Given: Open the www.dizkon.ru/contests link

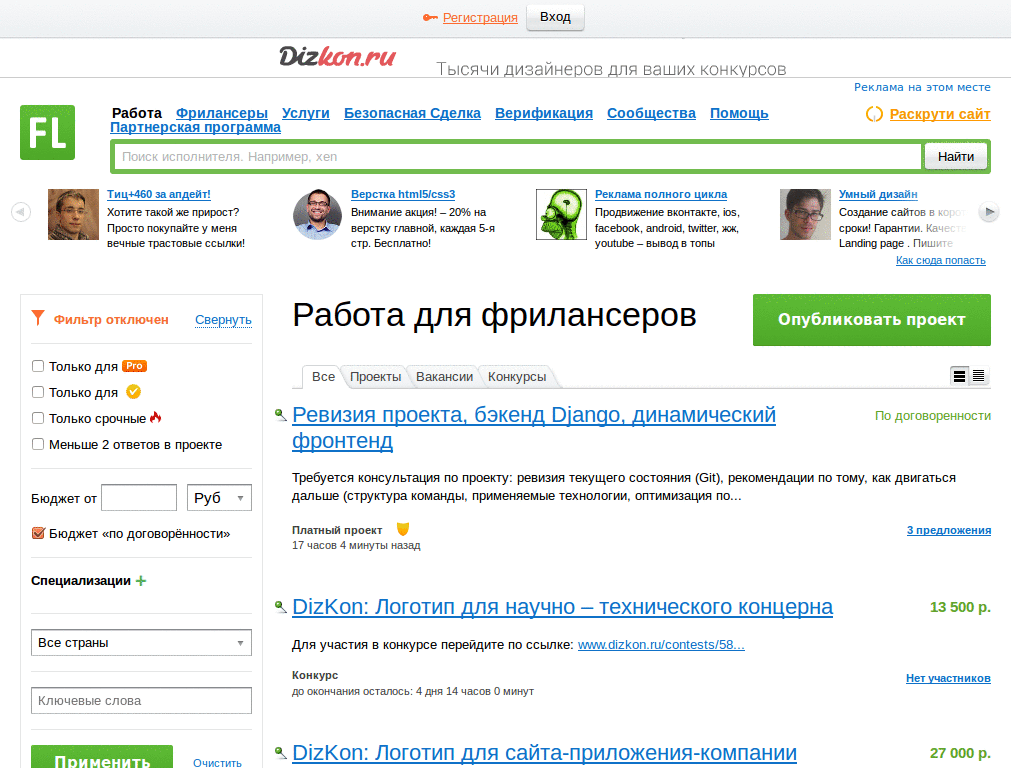Looking at the screenshot, I should pyautogui.click(x=661, y=645).
